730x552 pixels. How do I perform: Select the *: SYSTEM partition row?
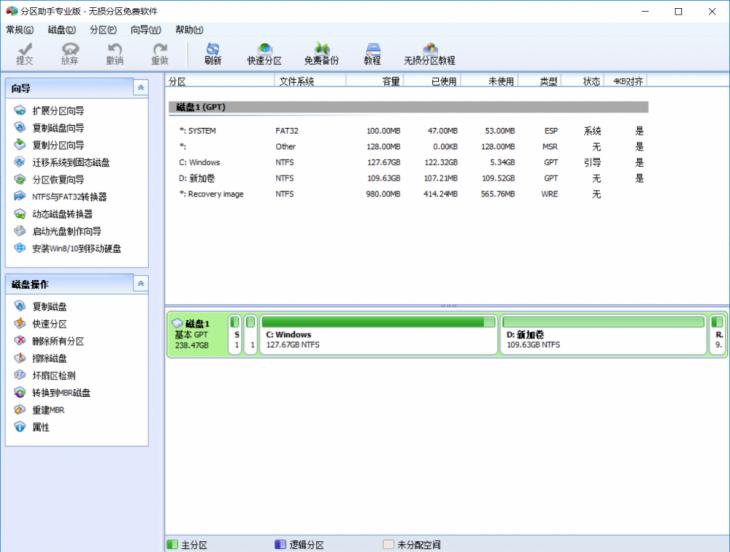408,131
